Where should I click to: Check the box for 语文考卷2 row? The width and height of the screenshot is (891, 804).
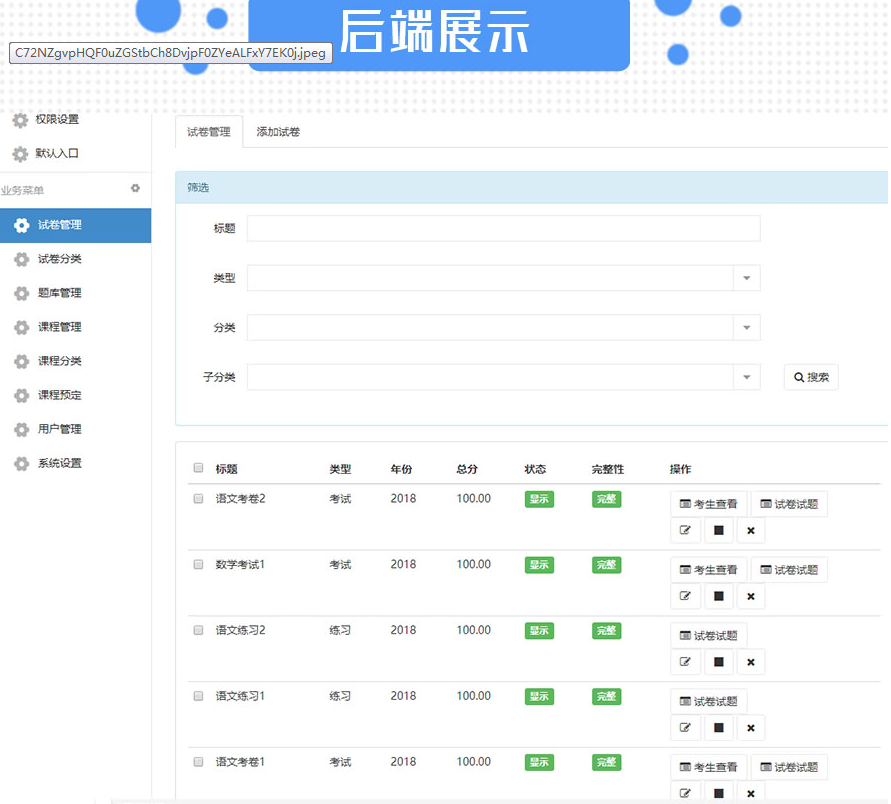tap(198, 498)
